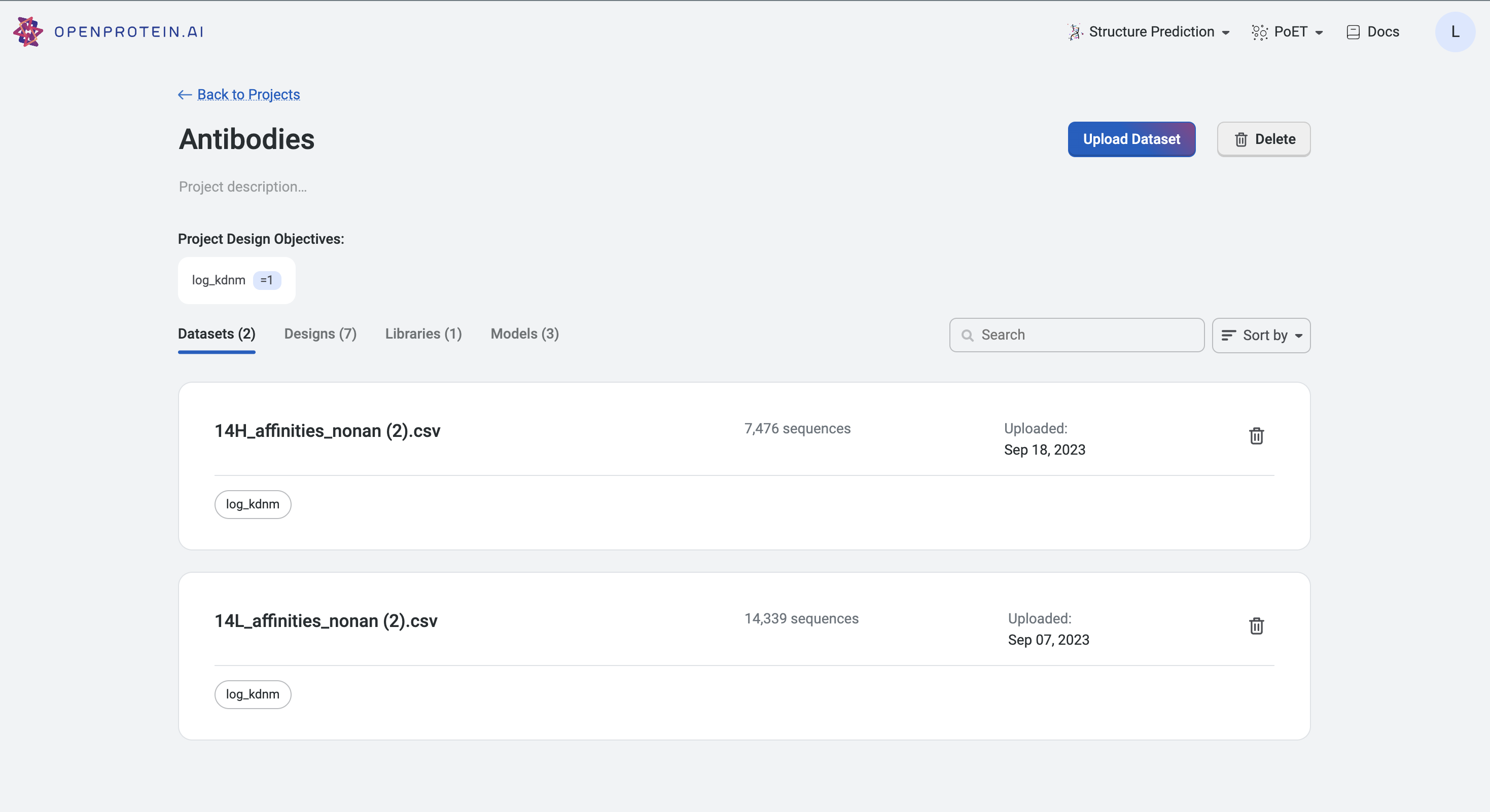Click log_kdnm tag on 14L dataset
Viewport: 1490px width, 812px height.
[x=253, y=695]
